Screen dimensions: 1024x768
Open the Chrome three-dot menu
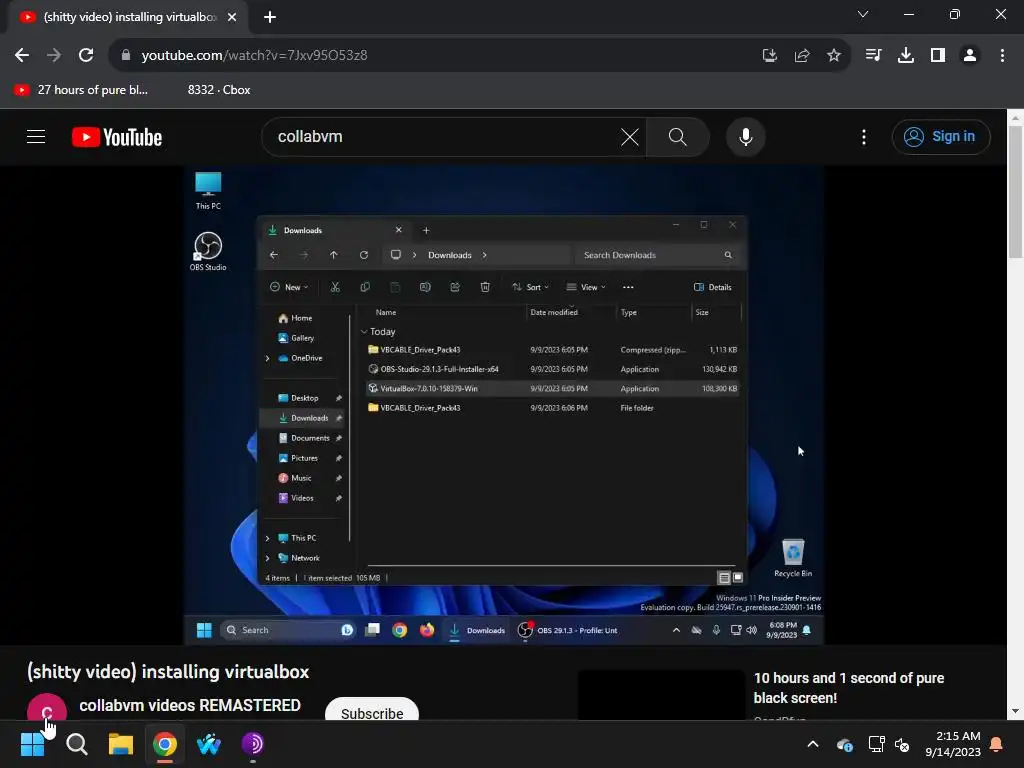click(1002, 56)
